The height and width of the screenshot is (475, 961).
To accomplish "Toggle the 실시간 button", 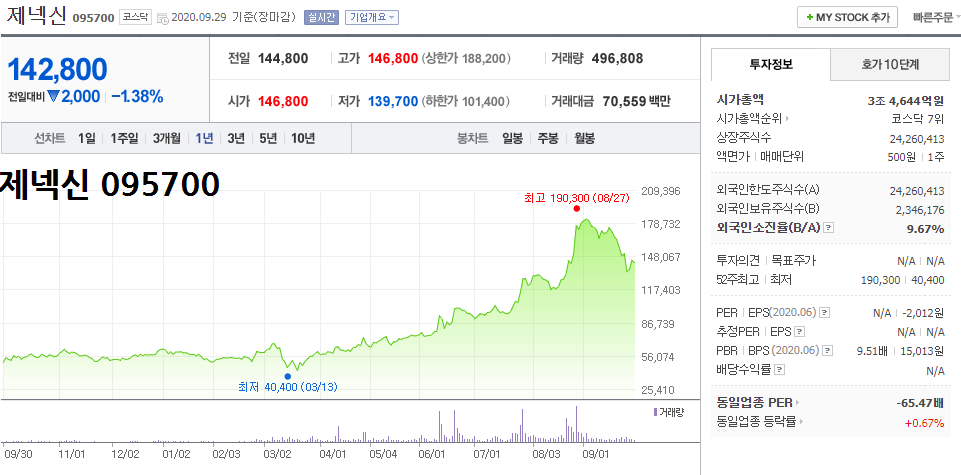I will 321,17.
